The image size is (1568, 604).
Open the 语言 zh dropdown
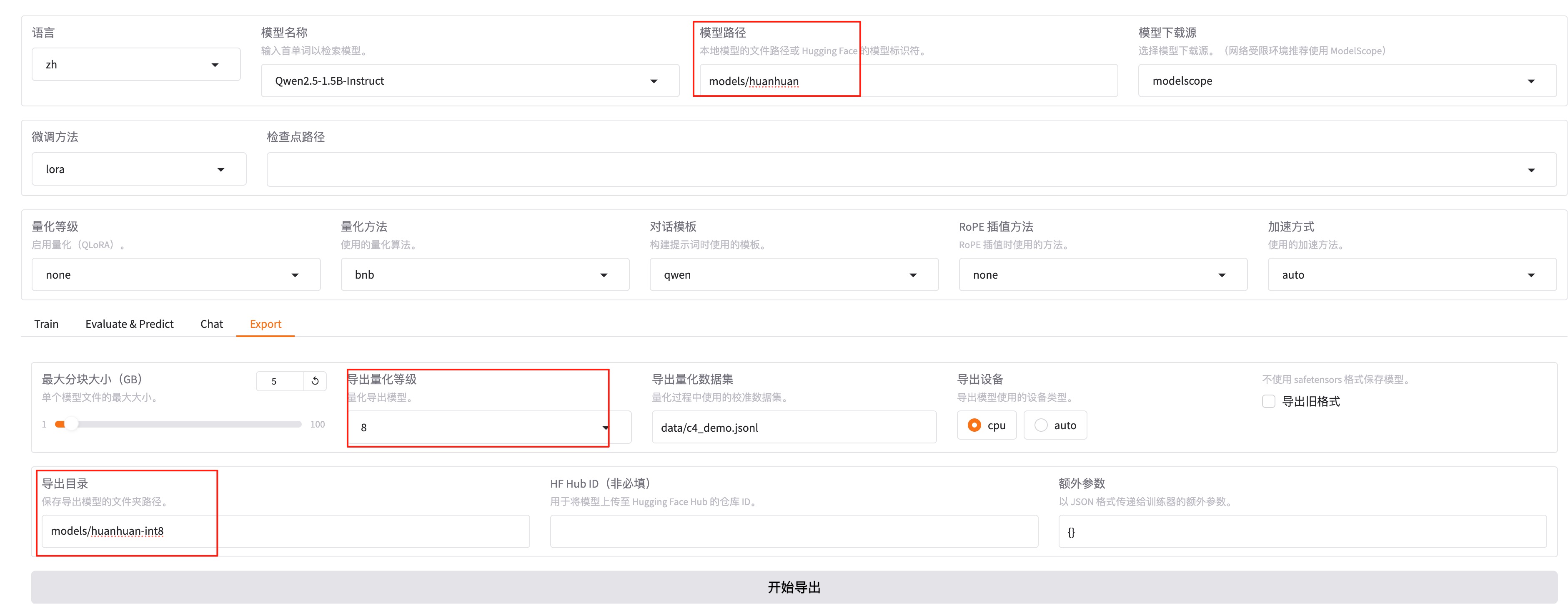pyautogui.click(x=136, y=65)
